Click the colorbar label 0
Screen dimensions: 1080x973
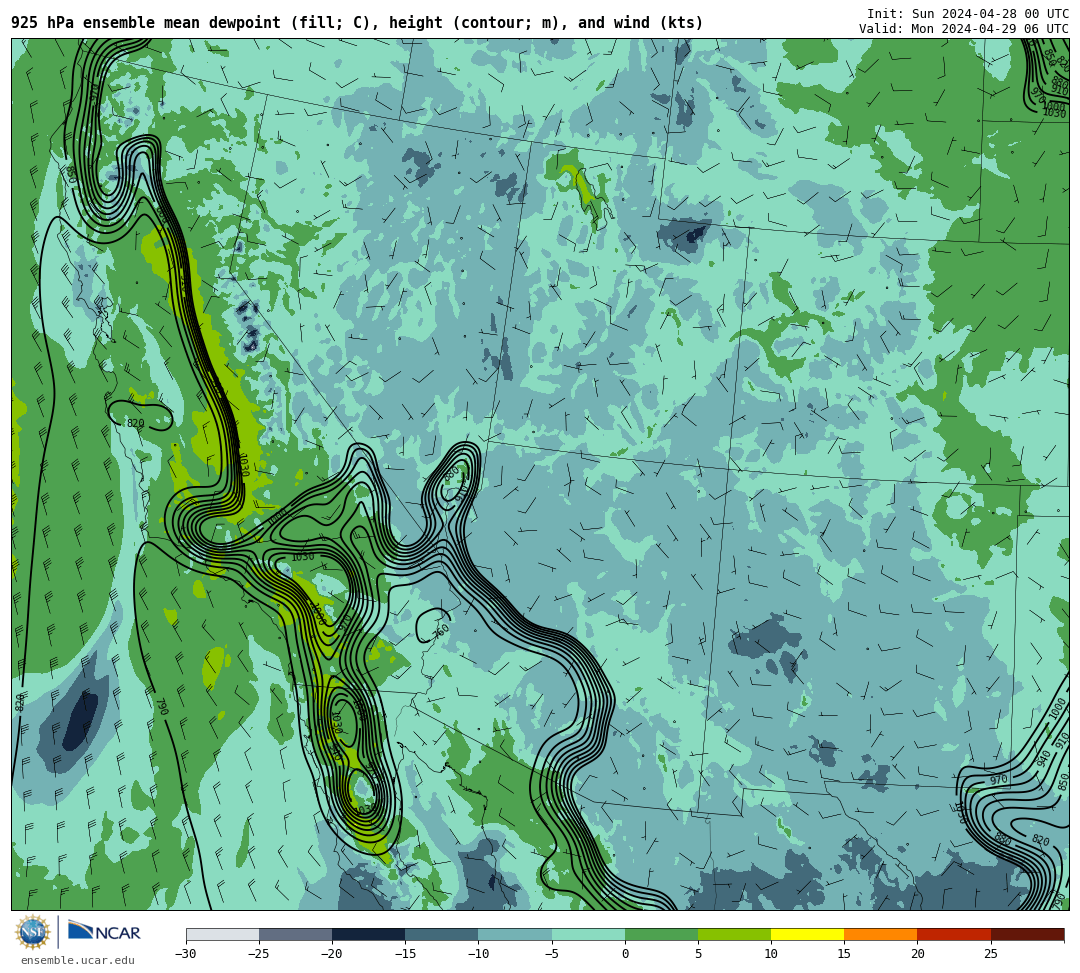pyautogui.click(x=625, y=954)
